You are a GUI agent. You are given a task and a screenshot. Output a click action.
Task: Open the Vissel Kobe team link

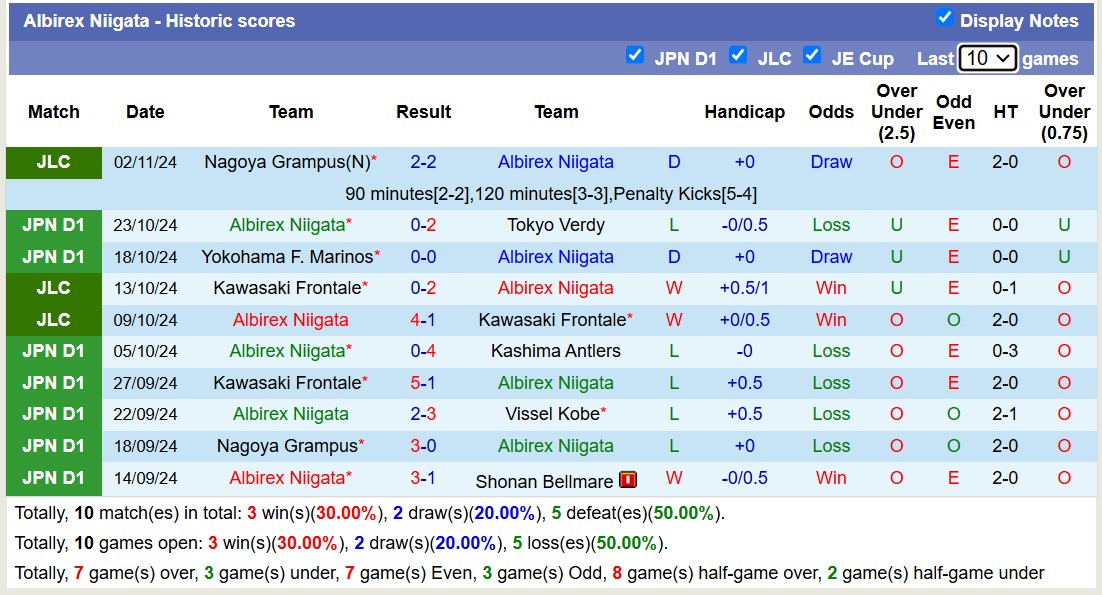[553, 414]
